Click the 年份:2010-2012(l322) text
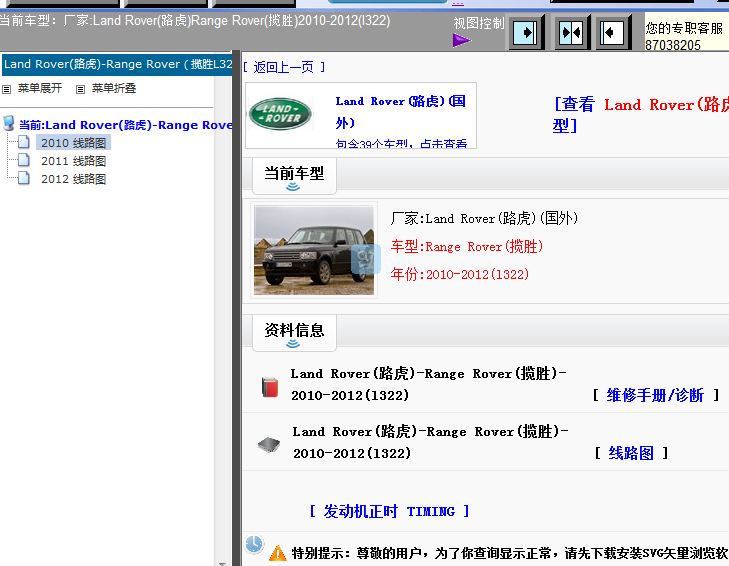The height and width of the screenshot is (566, 729). coord(460,274)
